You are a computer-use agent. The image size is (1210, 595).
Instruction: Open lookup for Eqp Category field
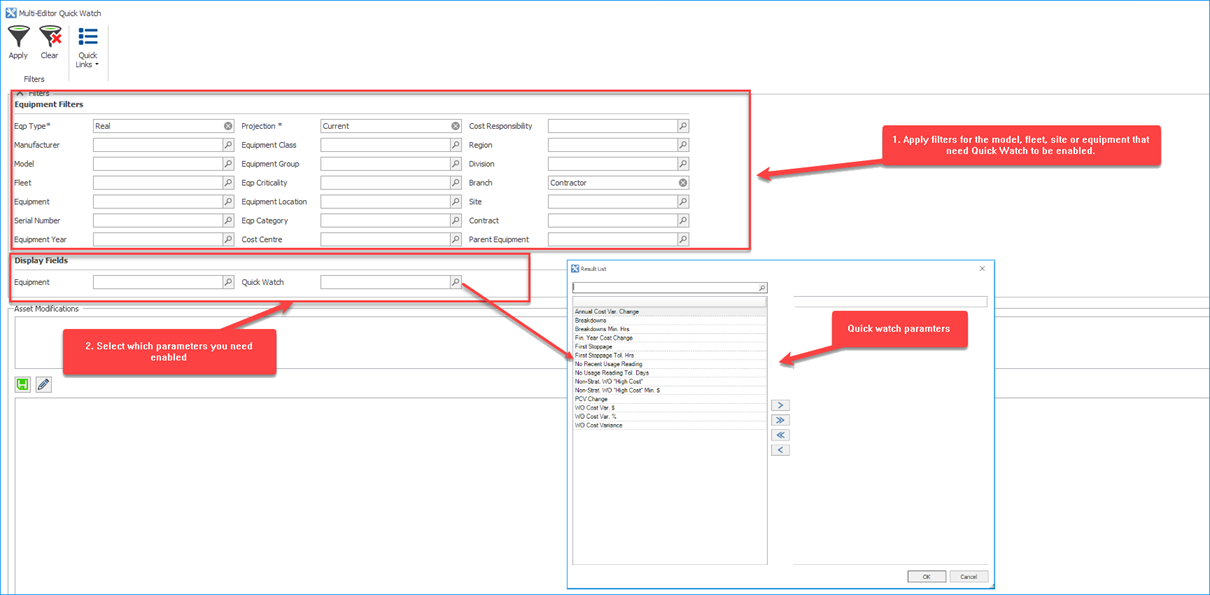[x=455, y=221]
